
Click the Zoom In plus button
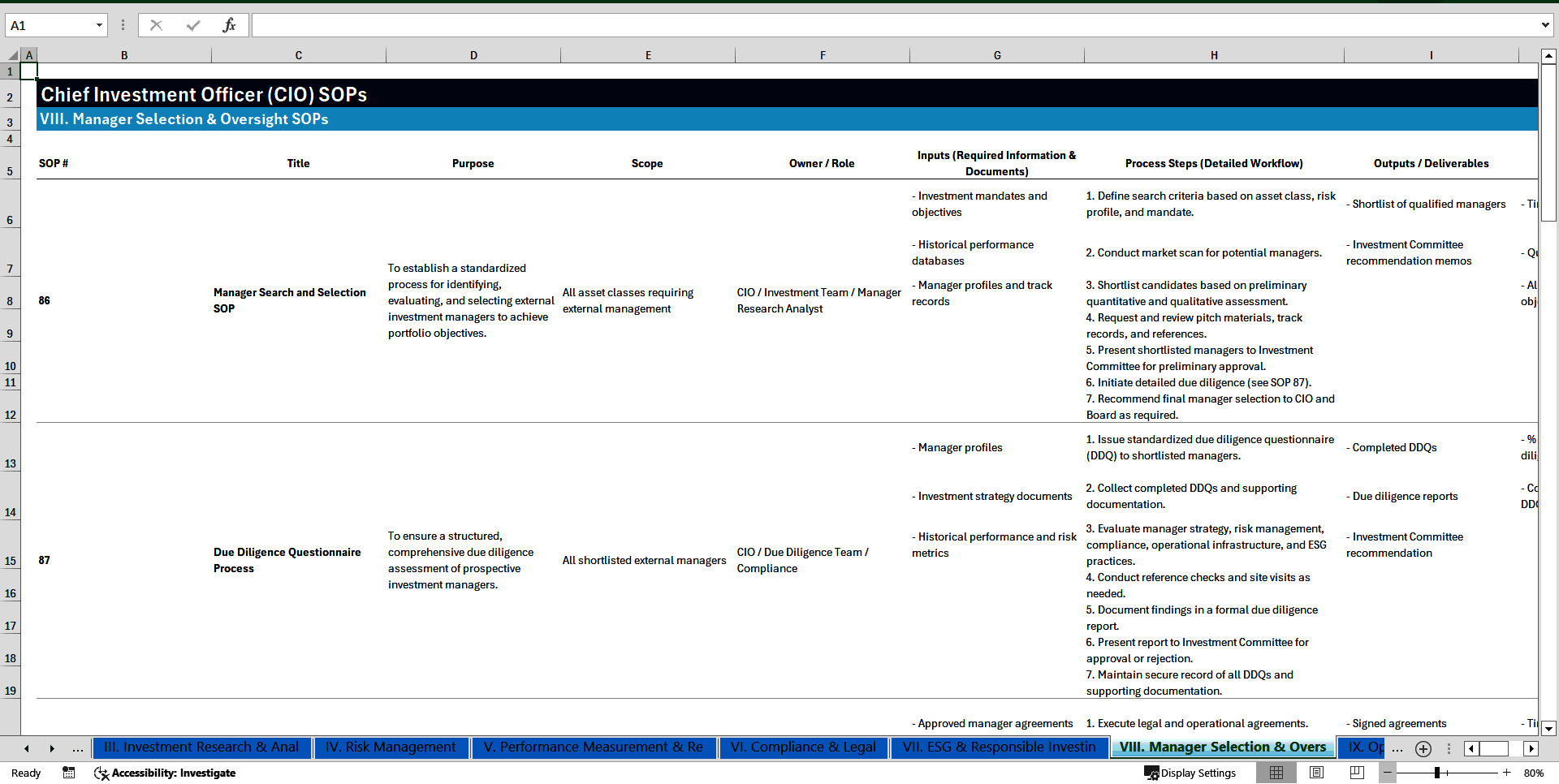pyautogui.click(x=1507, y=773)
